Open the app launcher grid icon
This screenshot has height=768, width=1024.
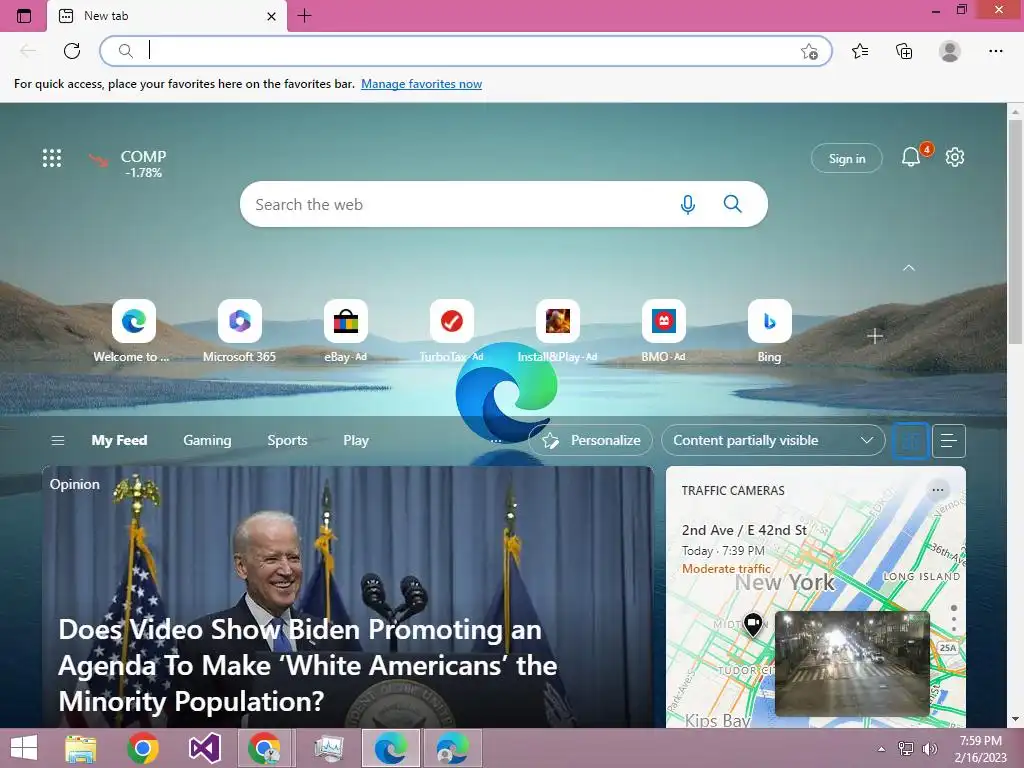tap(52, 157)
